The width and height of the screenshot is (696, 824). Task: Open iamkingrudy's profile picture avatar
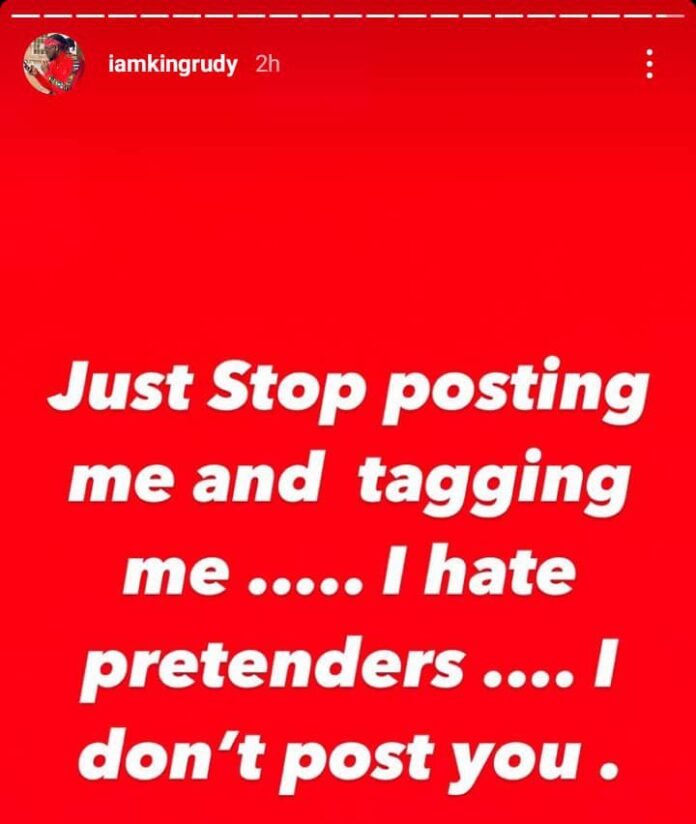click(54, 64)
